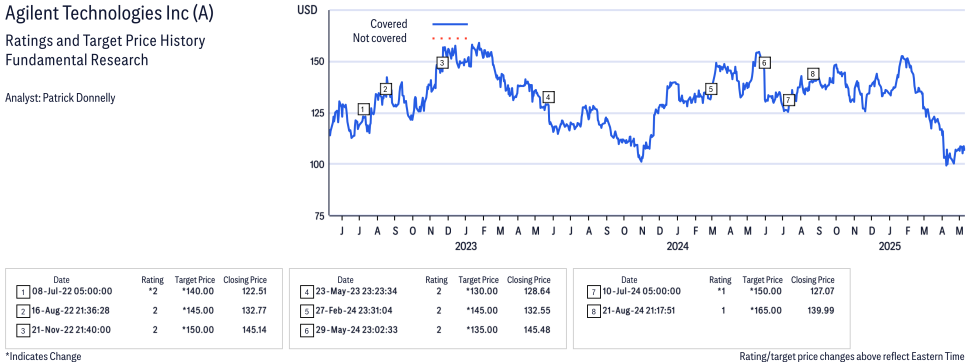Click the numbered box 7 in table
Viewport: 975px width, 362px height.
593,291
